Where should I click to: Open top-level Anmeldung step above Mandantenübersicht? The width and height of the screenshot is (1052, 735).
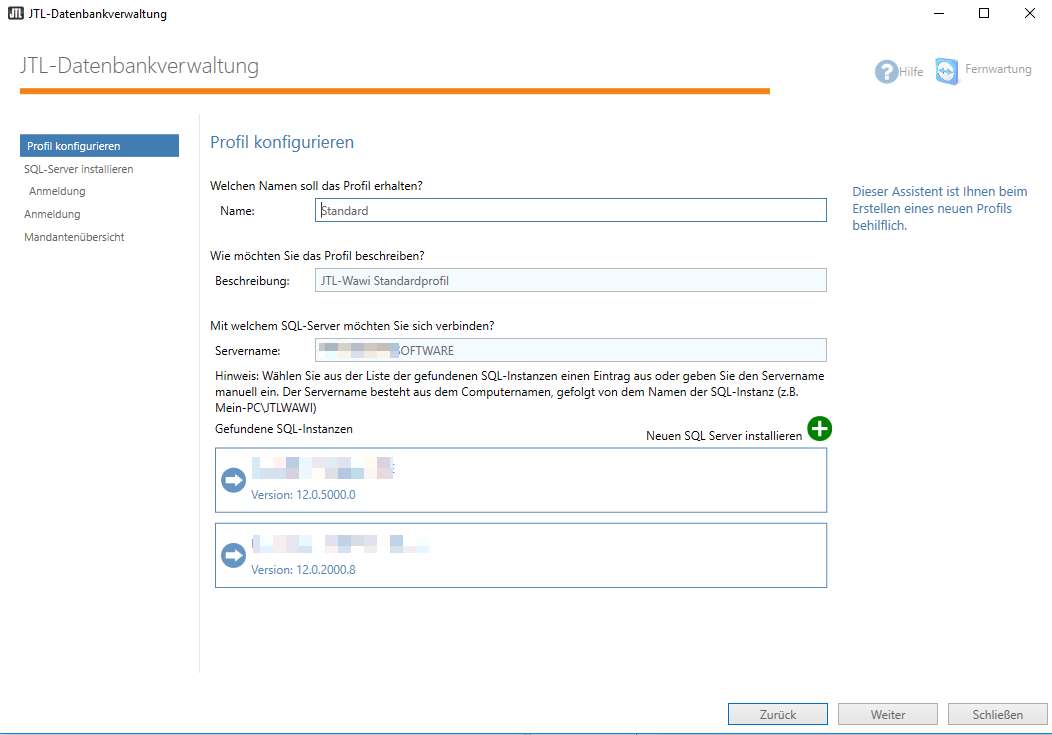point(52,214)
